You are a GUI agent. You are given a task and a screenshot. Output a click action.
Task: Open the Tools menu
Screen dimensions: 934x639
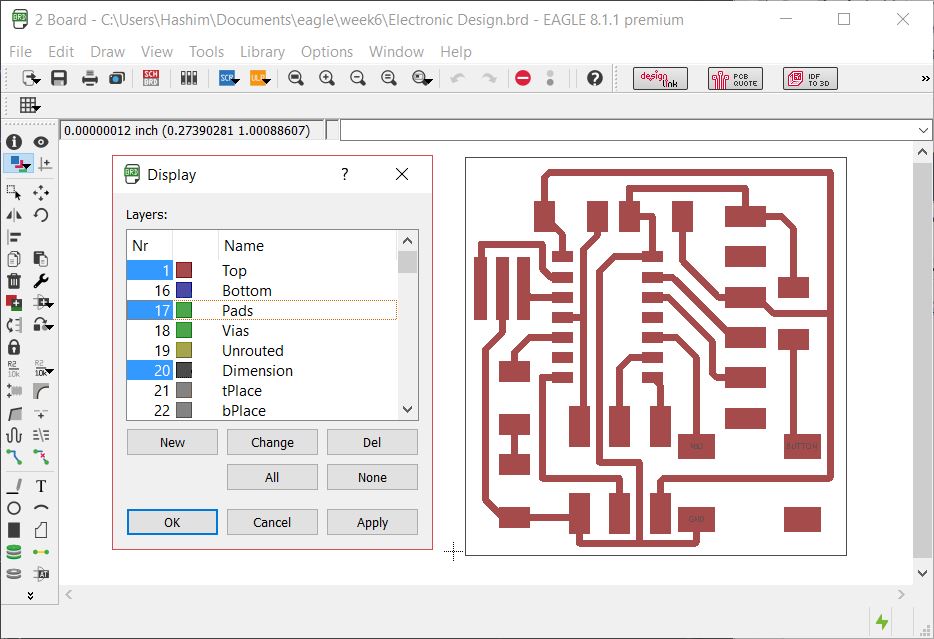(x=207, y=52)
